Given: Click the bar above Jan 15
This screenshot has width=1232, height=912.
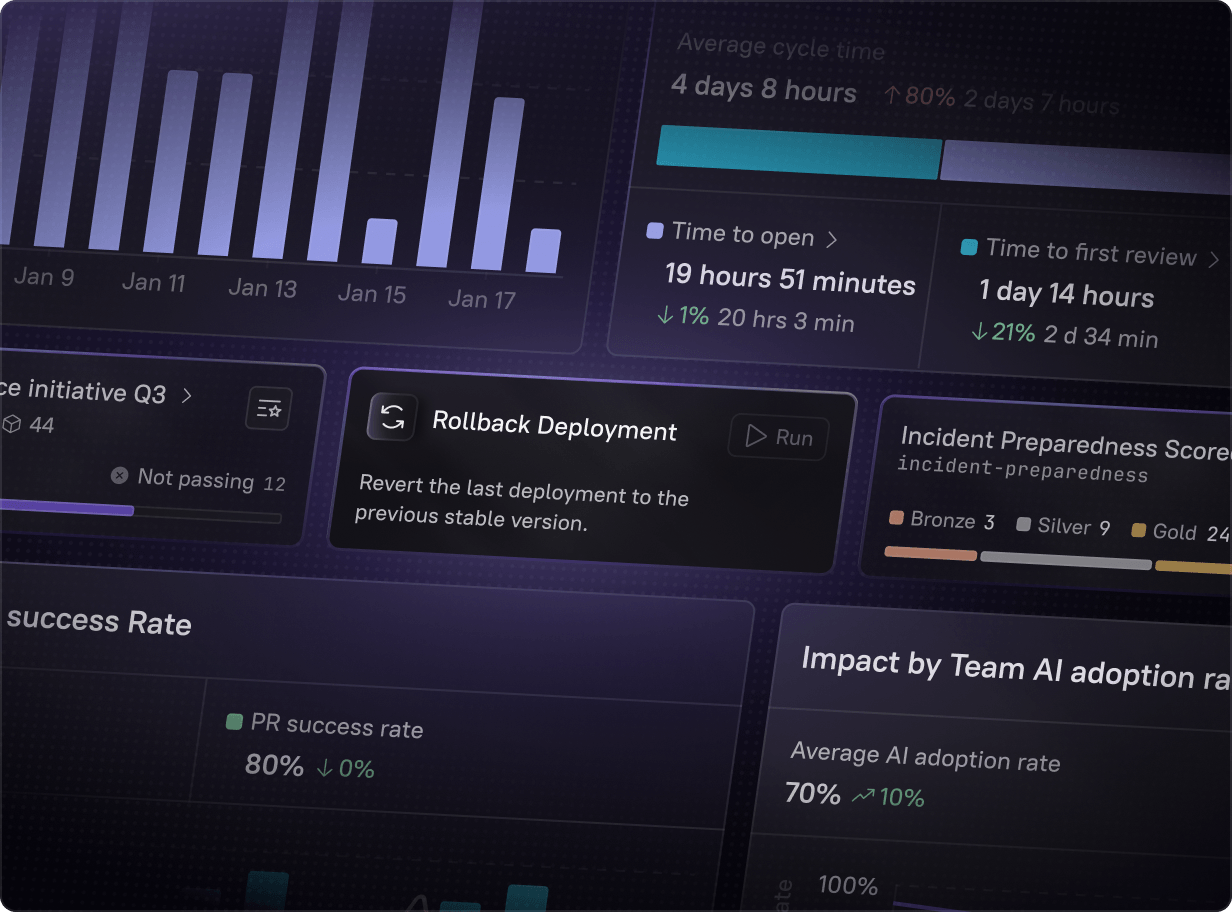Looking at the screenshot, I should click(380, 241).
